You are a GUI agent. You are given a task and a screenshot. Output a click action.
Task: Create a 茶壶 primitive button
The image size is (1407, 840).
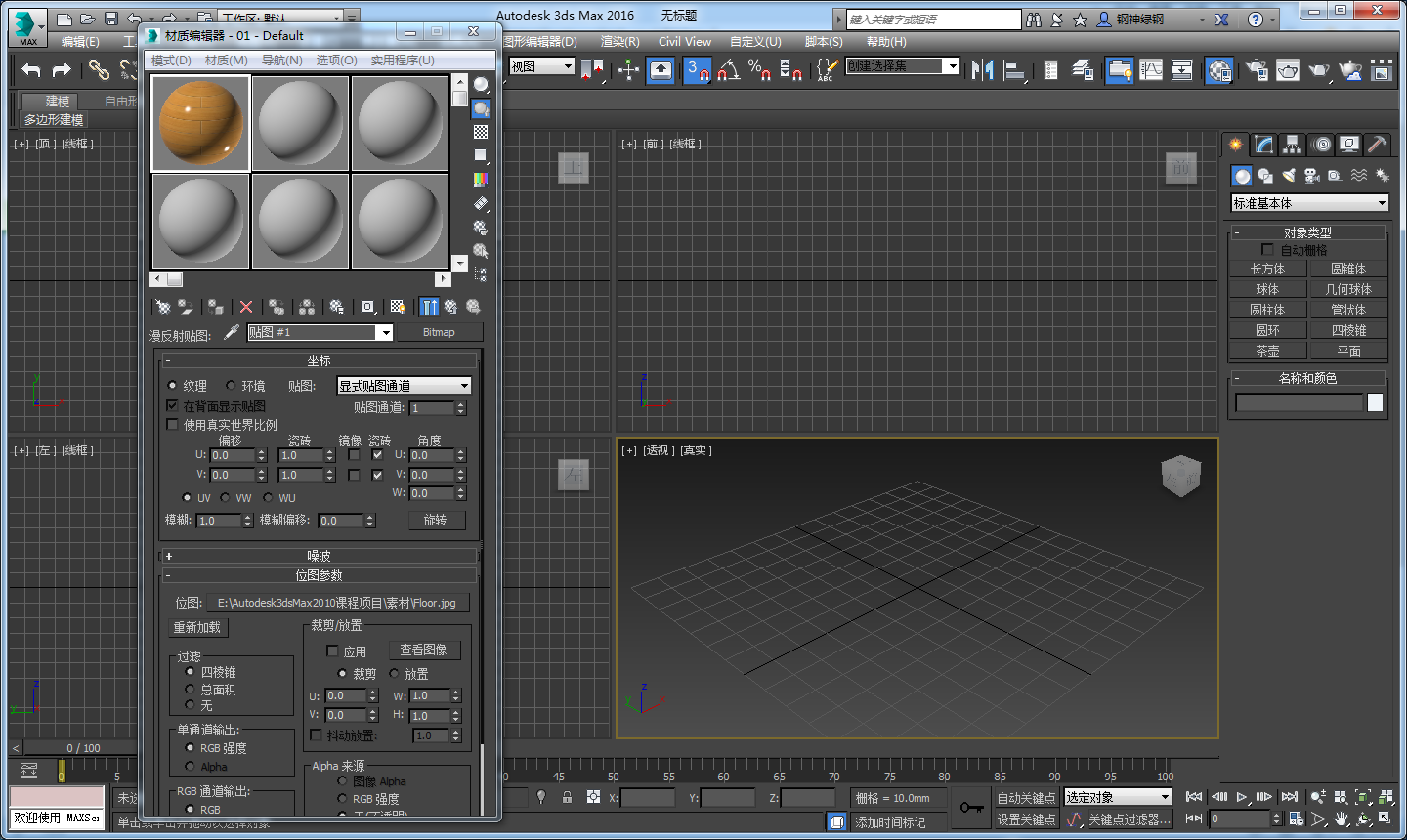pos(1267,351)
